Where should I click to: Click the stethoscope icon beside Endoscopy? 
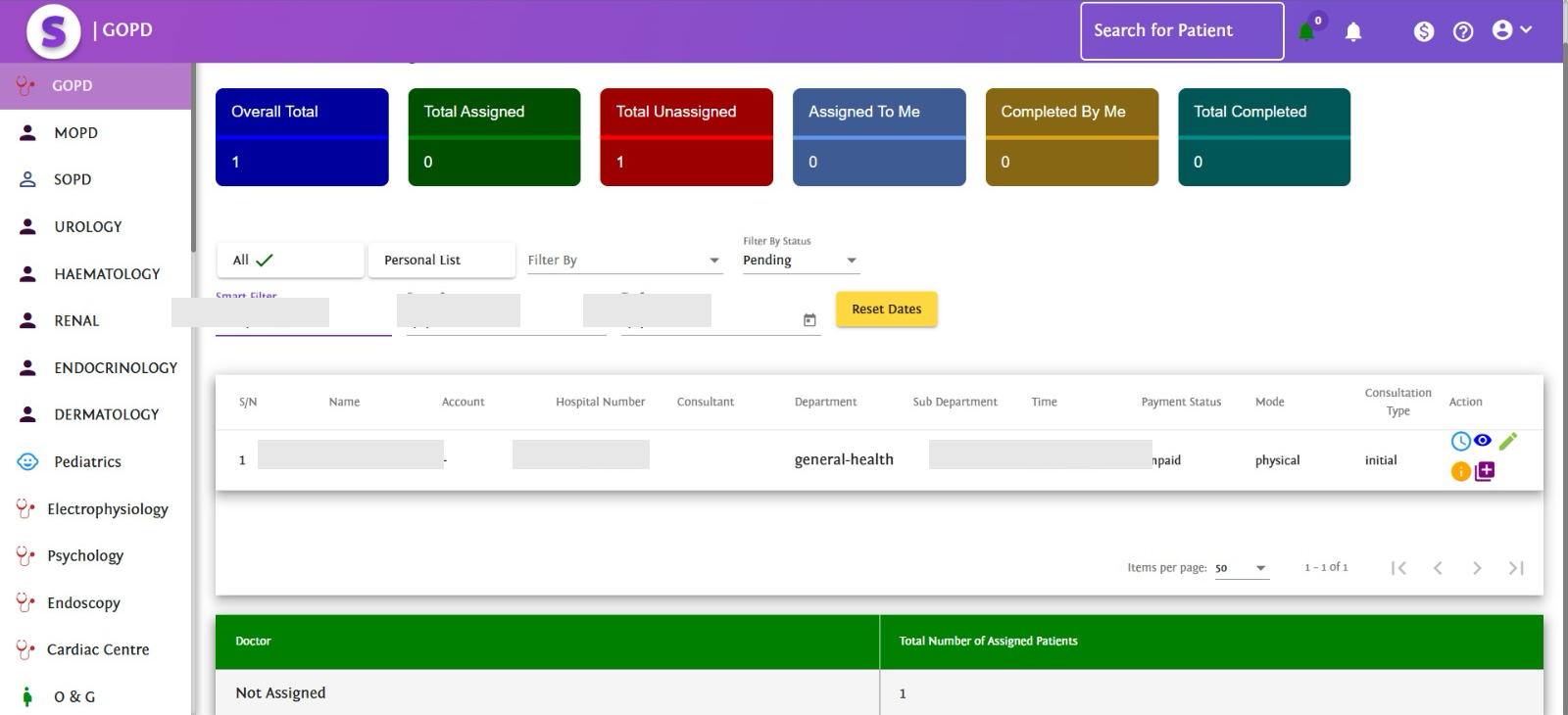click(x=25, y=603)
